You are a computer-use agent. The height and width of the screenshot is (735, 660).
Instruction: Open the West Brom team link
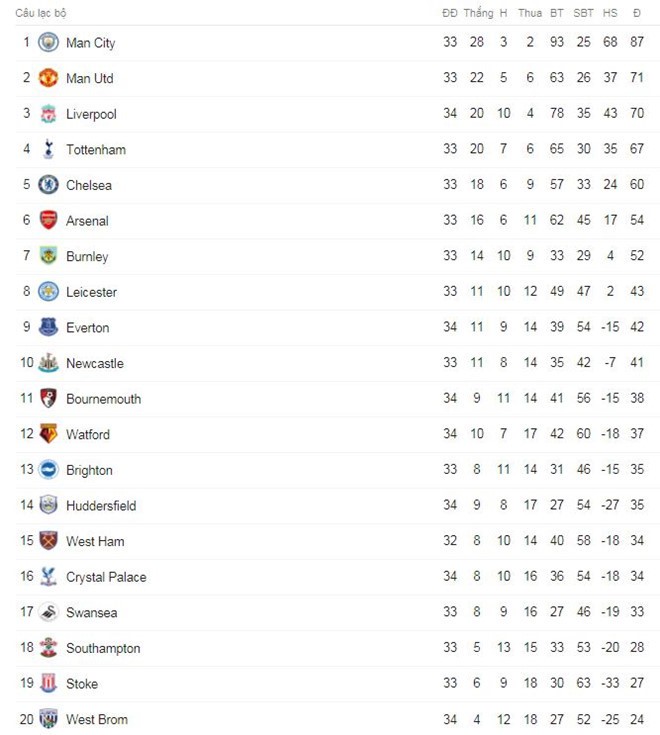click(x=97, y=720)
